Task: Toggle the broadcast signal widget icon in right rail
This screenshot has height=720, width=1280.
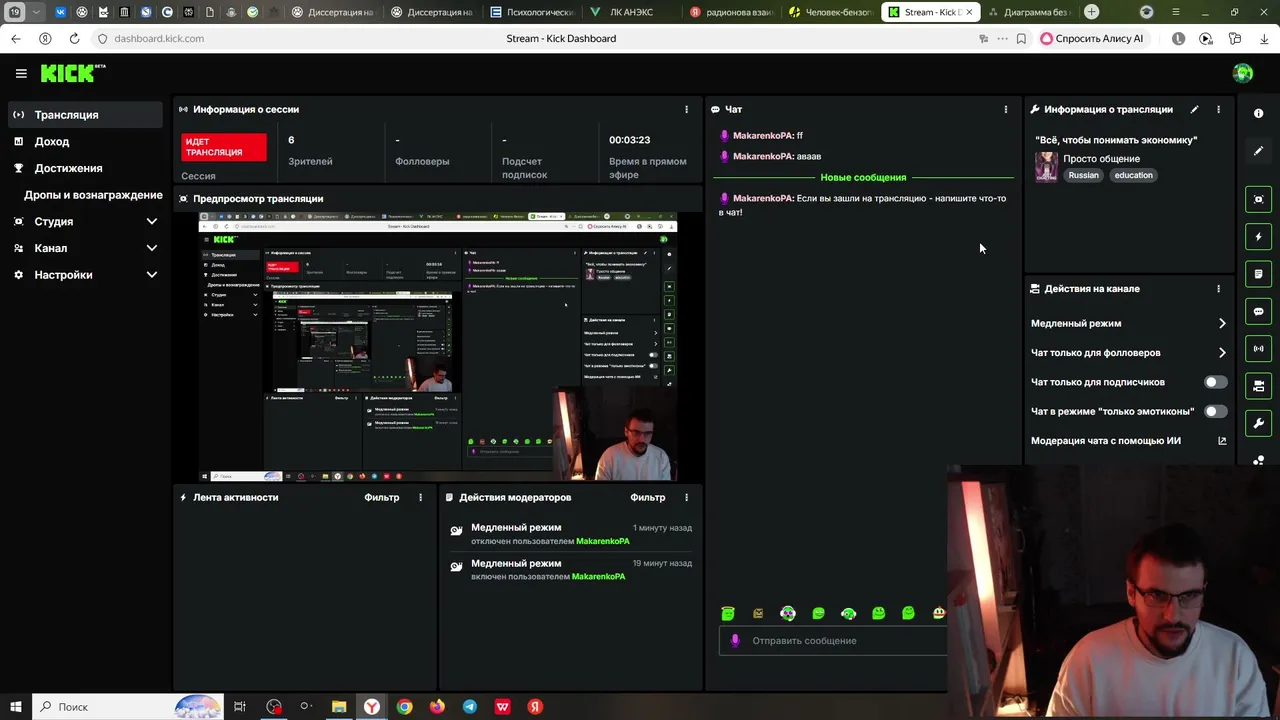Action: pyautogui.click(x=1259, y=348)
